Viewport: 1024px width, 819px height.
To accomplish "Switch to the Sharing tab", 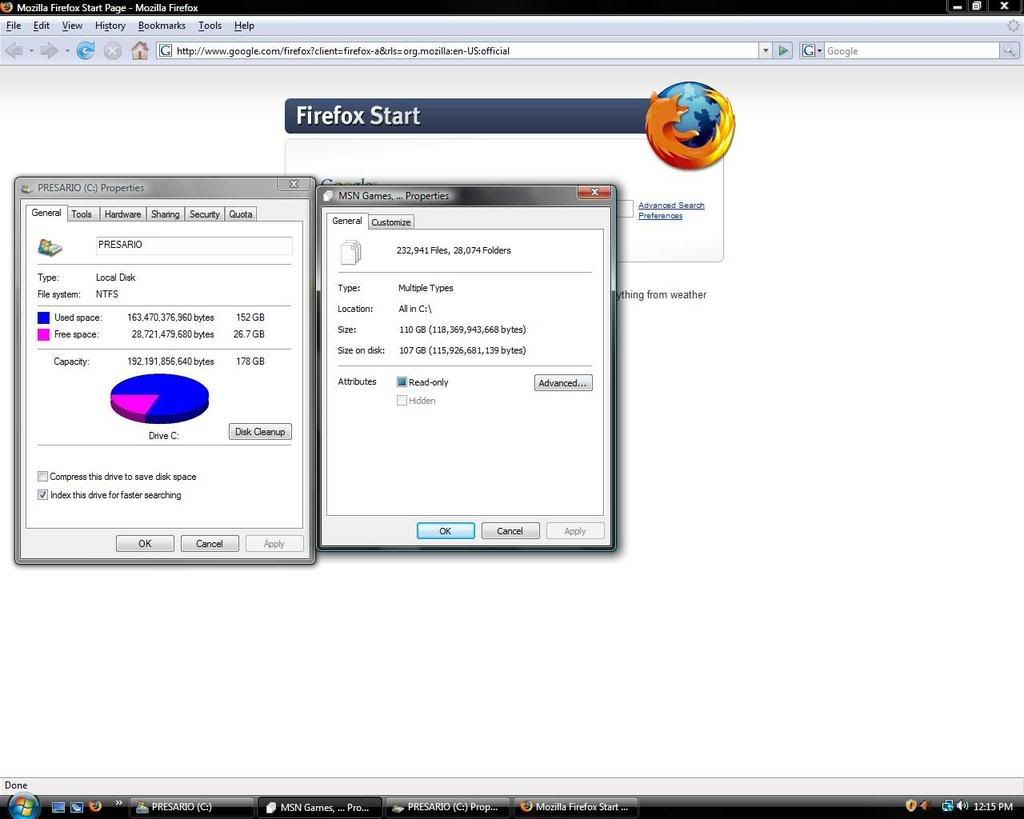I will pos(165,214).
